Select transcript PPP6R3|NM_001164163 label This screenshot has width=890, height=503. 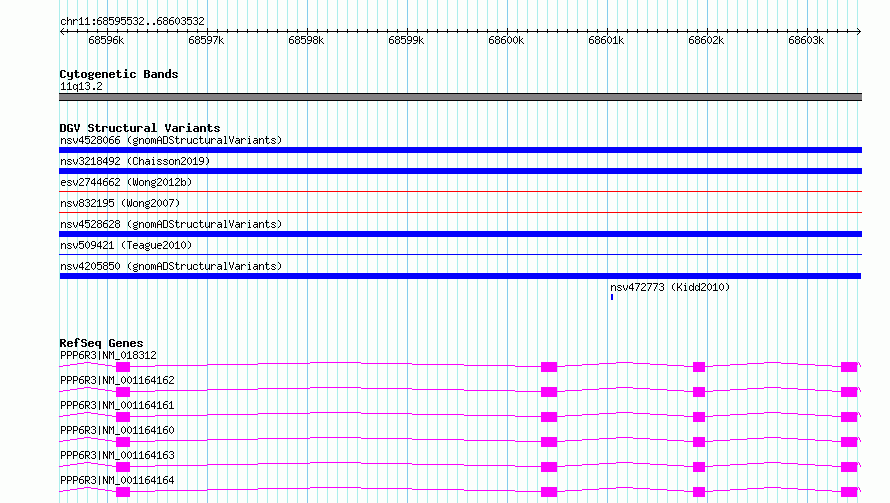117,455
